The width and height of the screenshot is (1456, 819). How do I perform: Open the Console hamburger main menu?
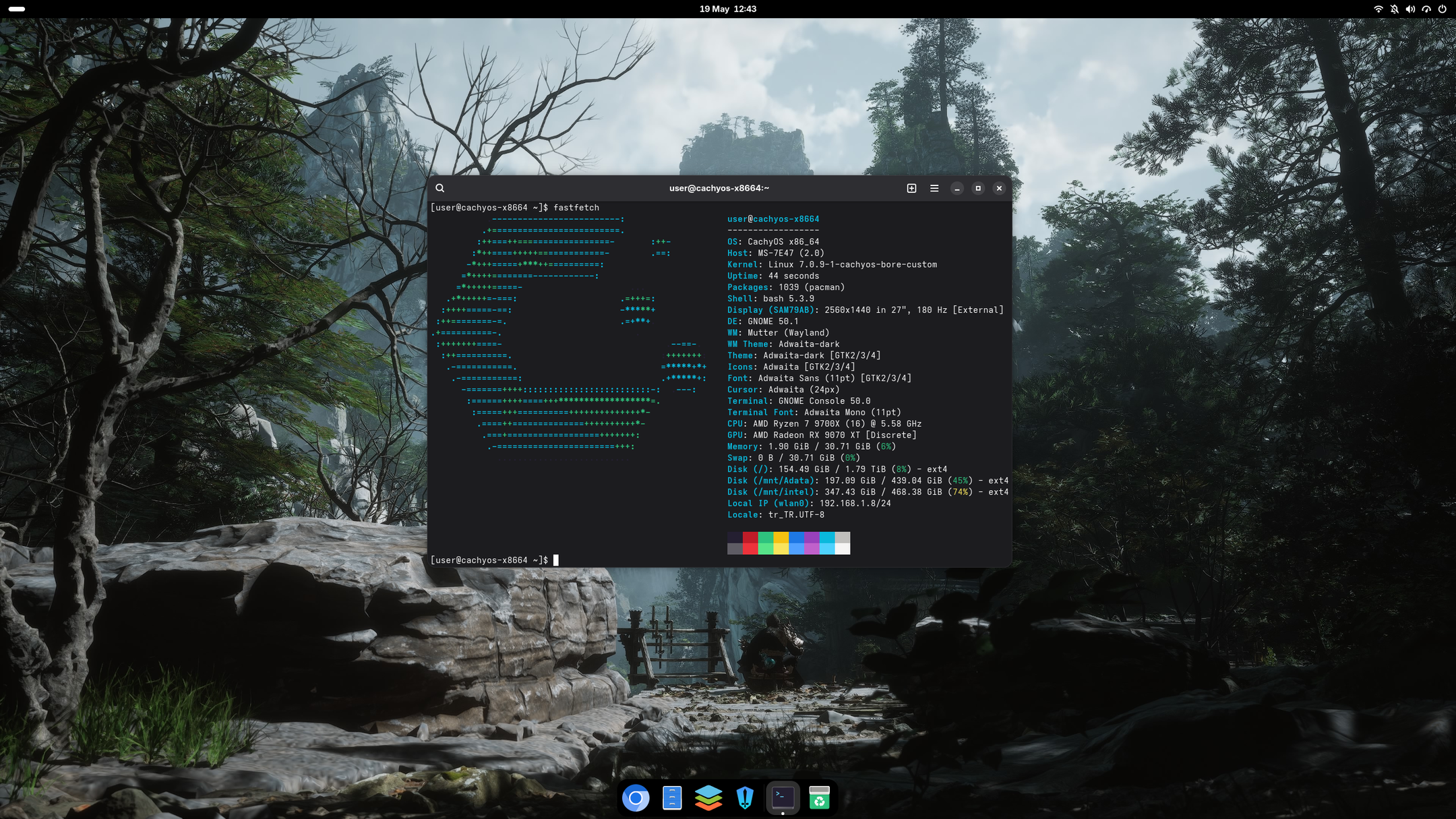pyautogui.click(x=934, y=188)
